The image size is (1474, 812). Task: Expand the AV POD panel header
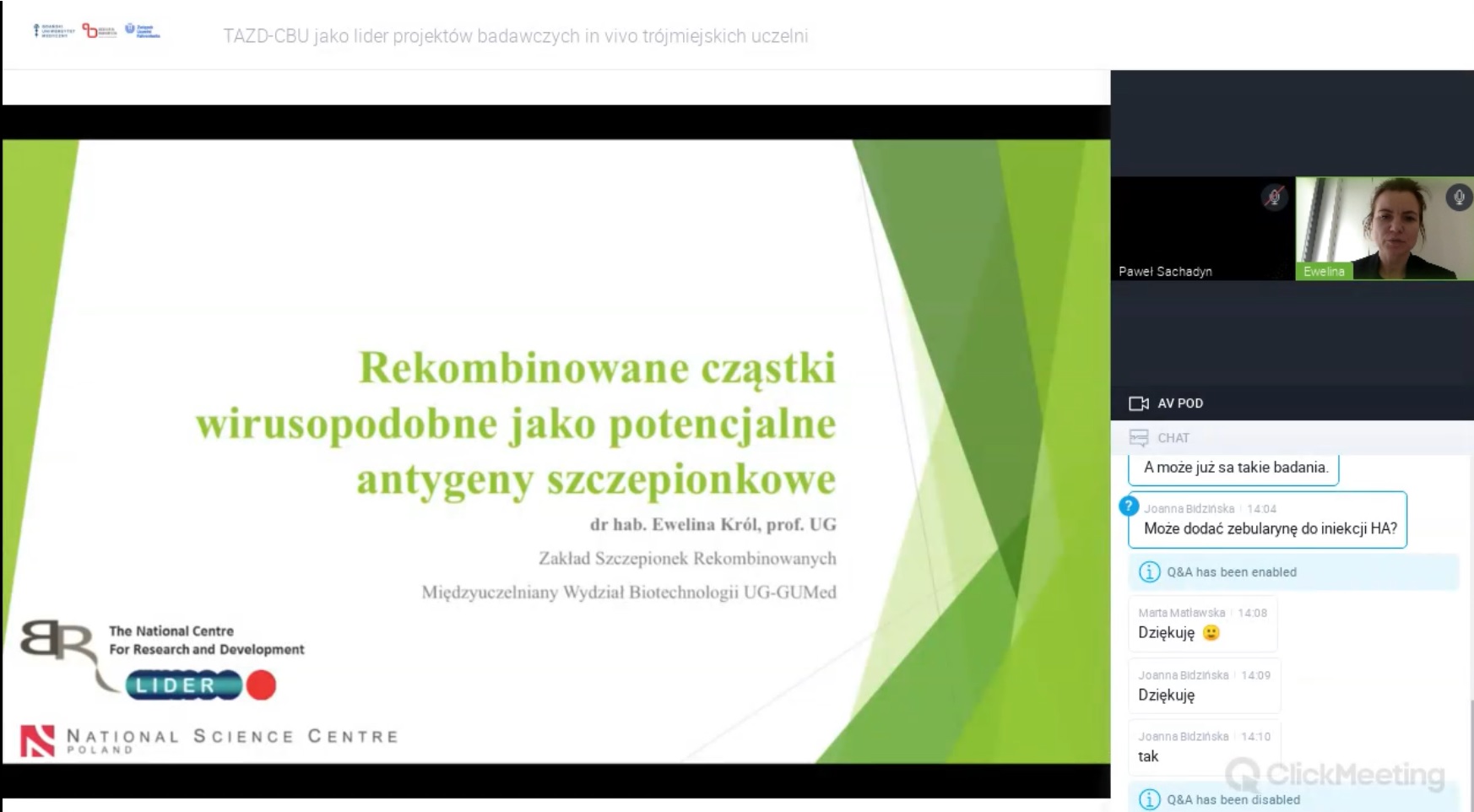click(x=1292, y=403)
